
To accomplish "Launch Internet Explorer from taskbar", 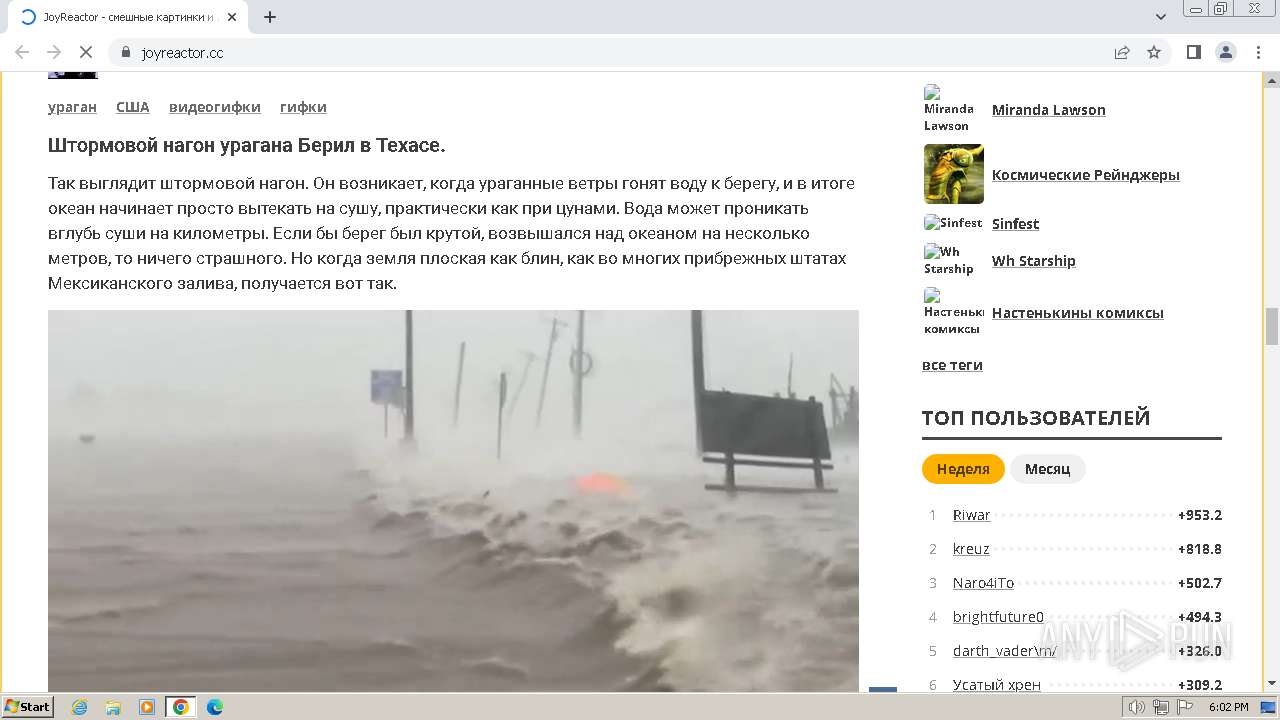I will pos(79,707).
